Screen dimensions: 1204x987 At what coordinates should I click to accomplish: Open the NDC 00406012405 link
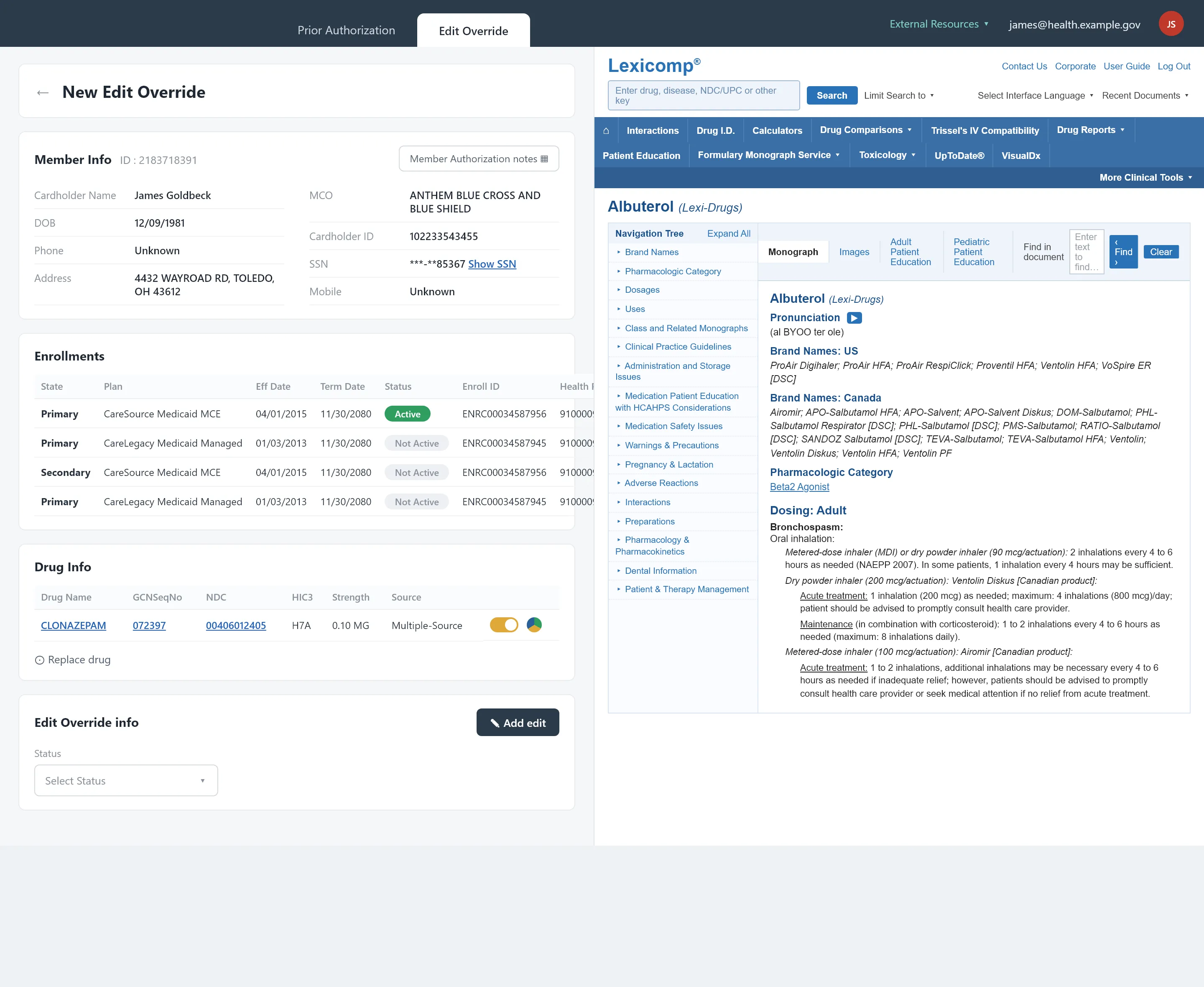236,625
